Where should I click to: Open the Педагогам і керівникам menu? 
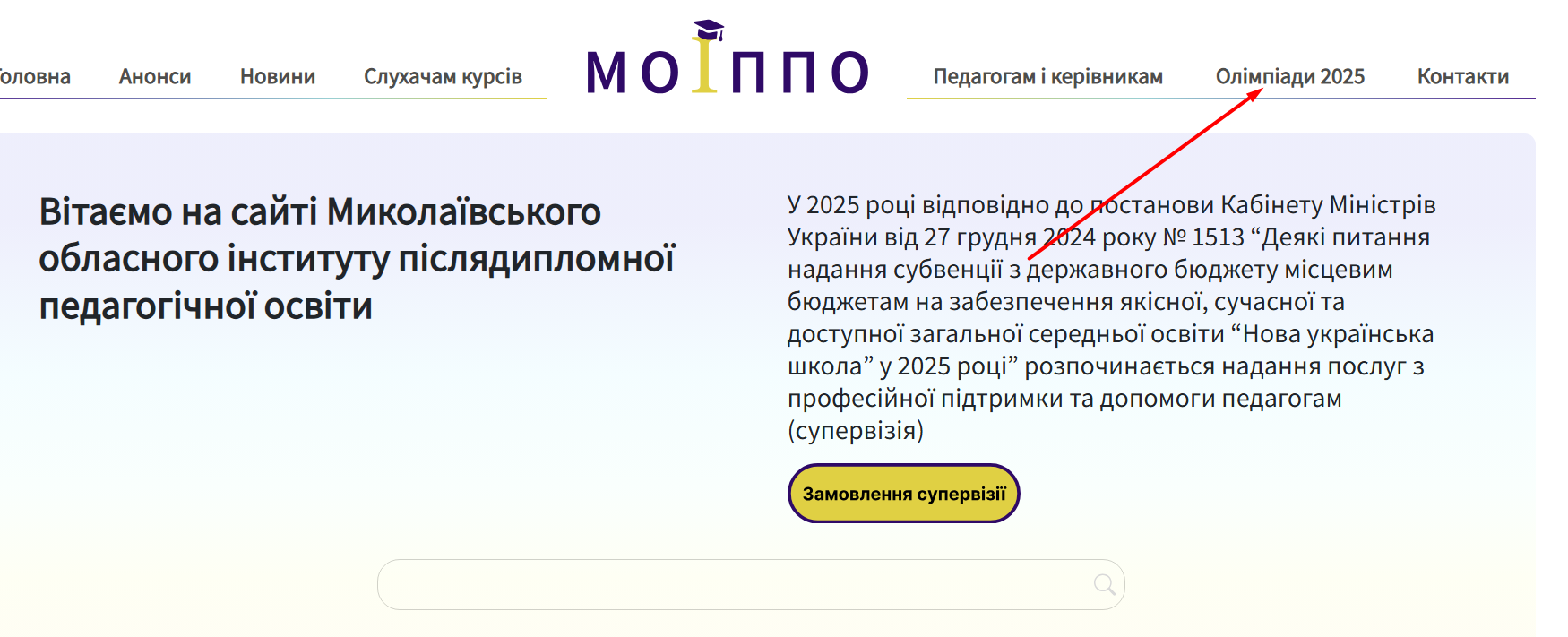1047,77
